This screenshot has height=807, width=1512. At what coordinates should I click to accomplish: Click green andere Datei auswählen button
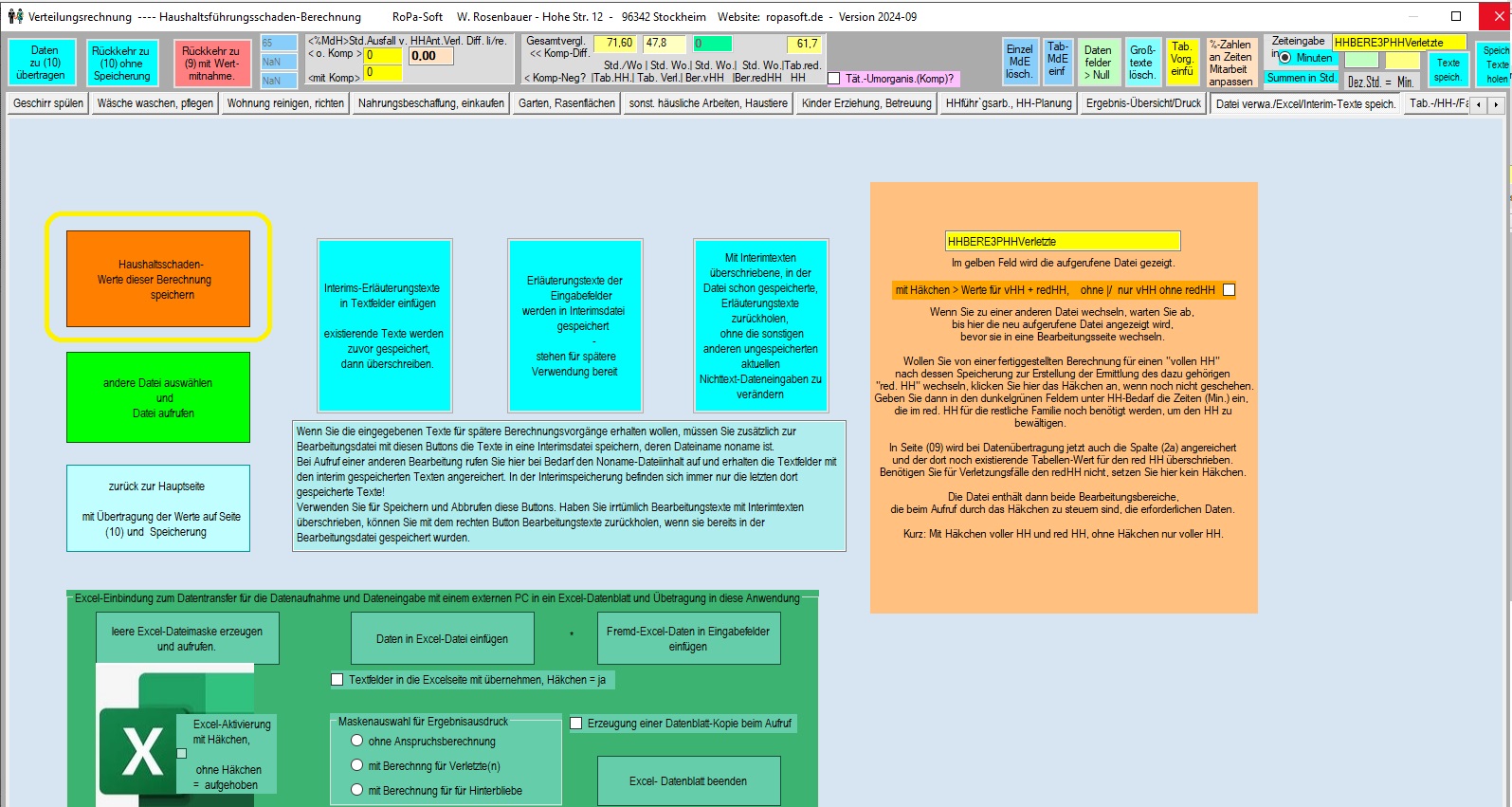[158, 397]
